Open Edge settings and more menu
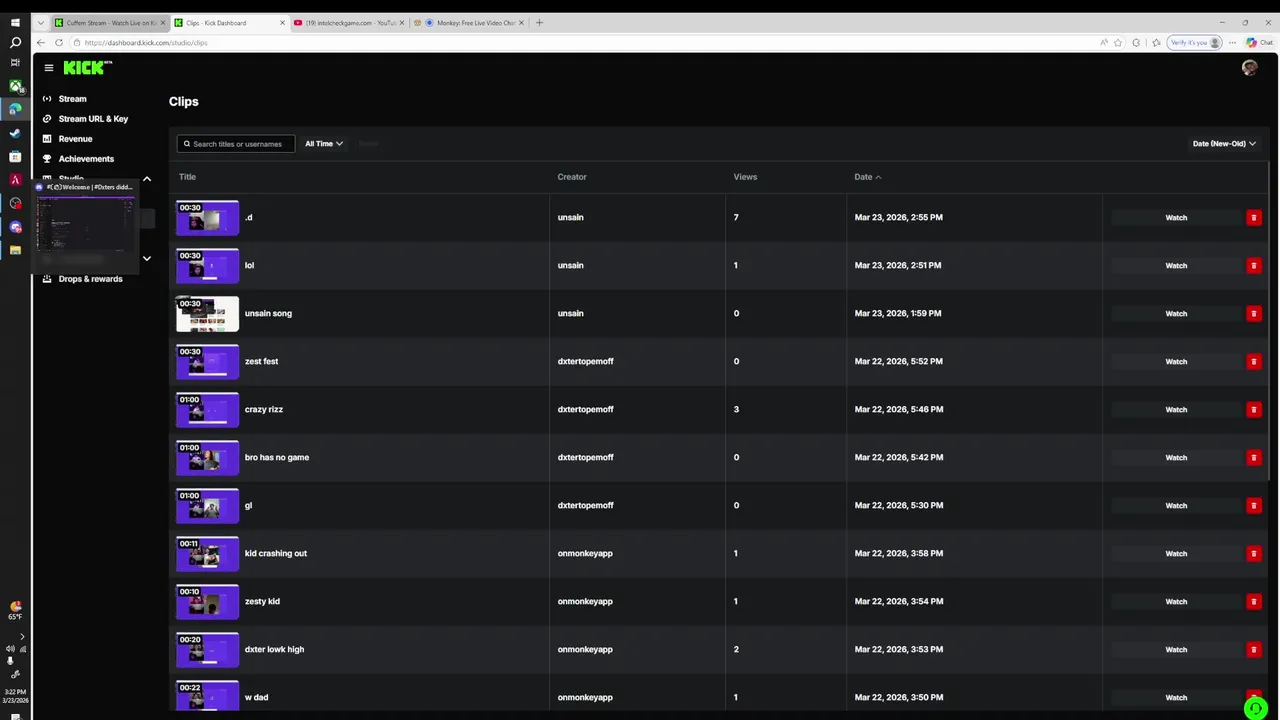Image resolution: width=1280 pixels, height=720 pixels. 1232,43
